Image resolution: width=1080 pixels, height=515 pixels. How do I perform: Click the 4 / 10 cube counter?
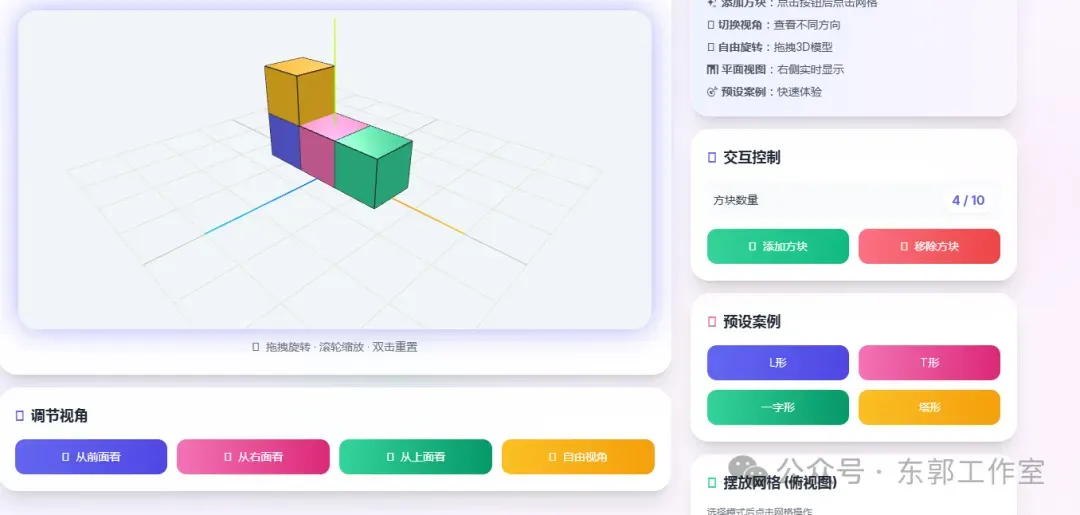[968, 200]
